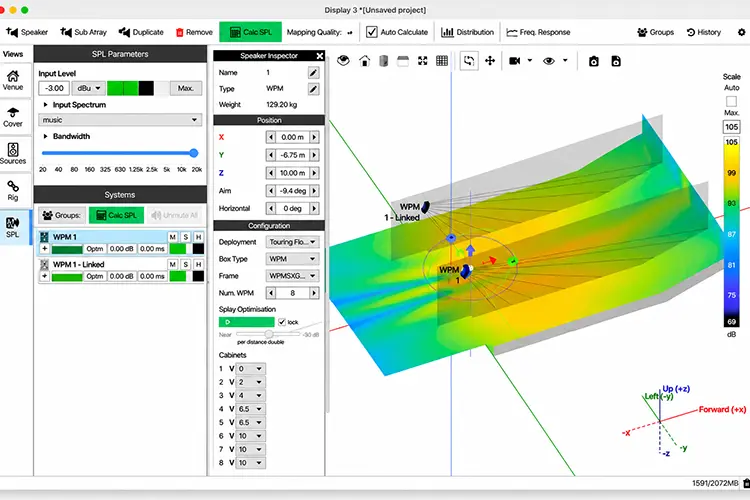Switch to the SPL view
Image resolution: width=750 pixels, height=500 pixels.
coord(13,227)
